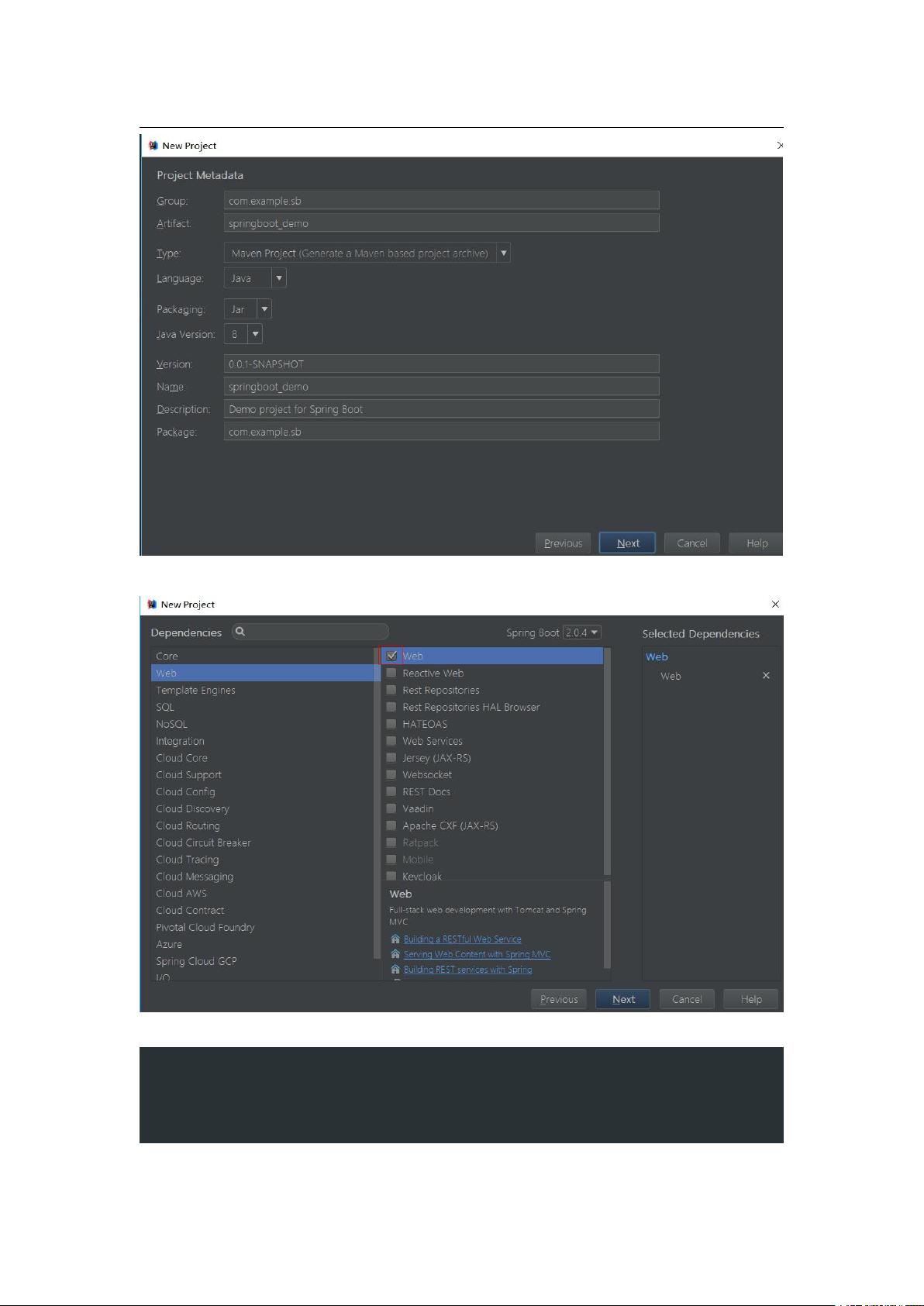The width and height of the screenshot is (924, 1306).
Task: Select the Template Engines category
Action: pyautogui.click(x=262, y=690)
